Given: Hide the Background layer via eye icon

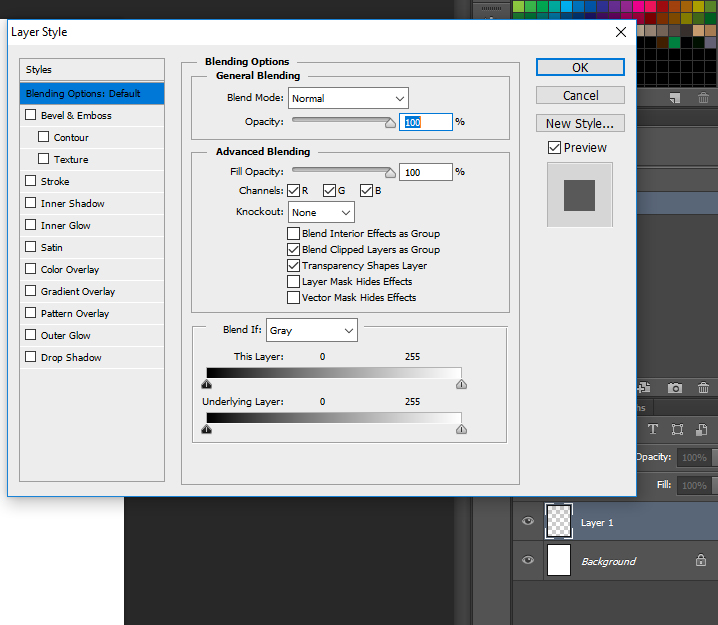Looking at the screenshot, I should (x=528, y=560).
